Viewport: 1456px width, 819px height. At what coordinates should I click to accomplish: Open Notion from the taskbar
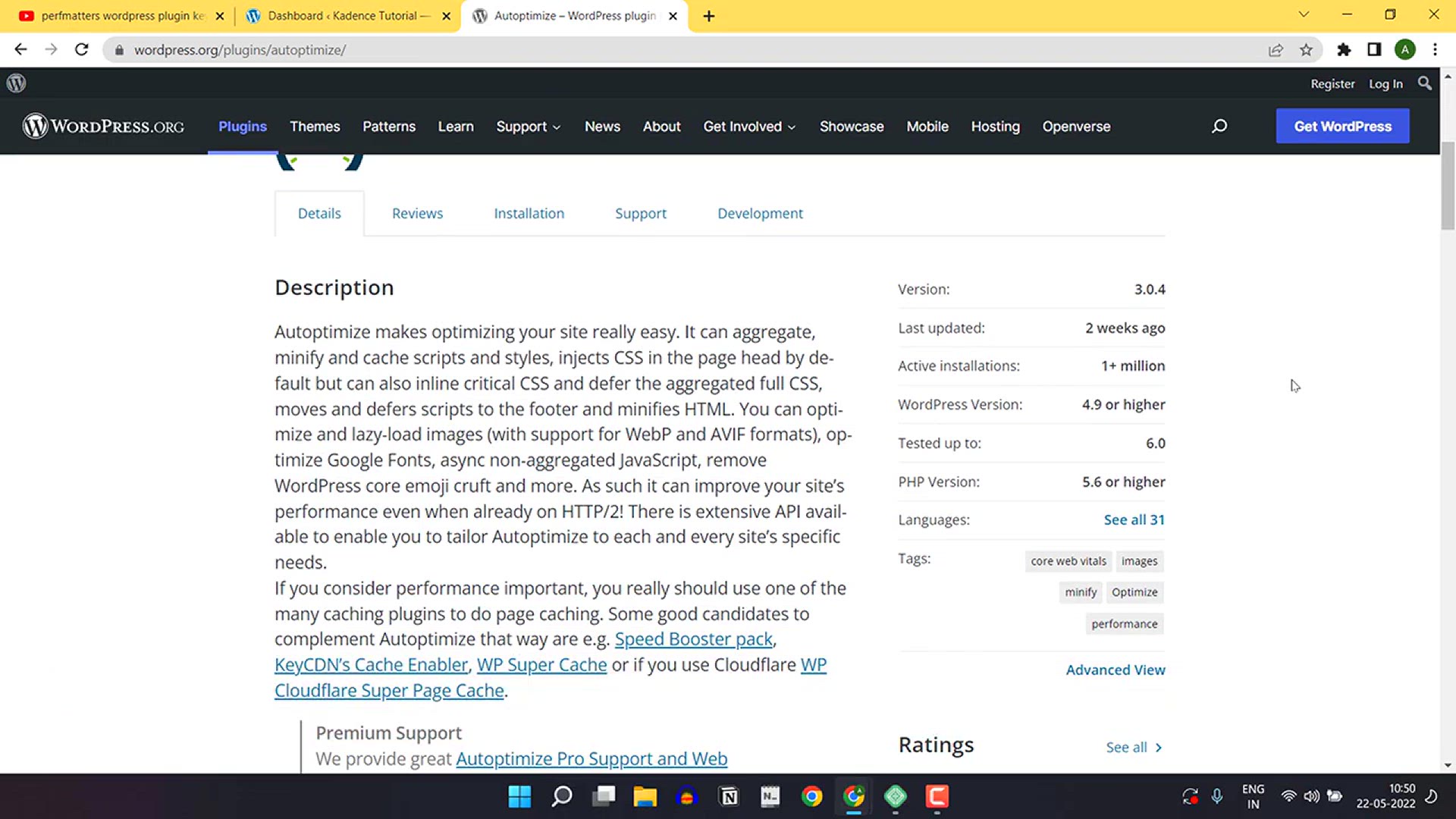pyautogui.click(x=729, y=796)
